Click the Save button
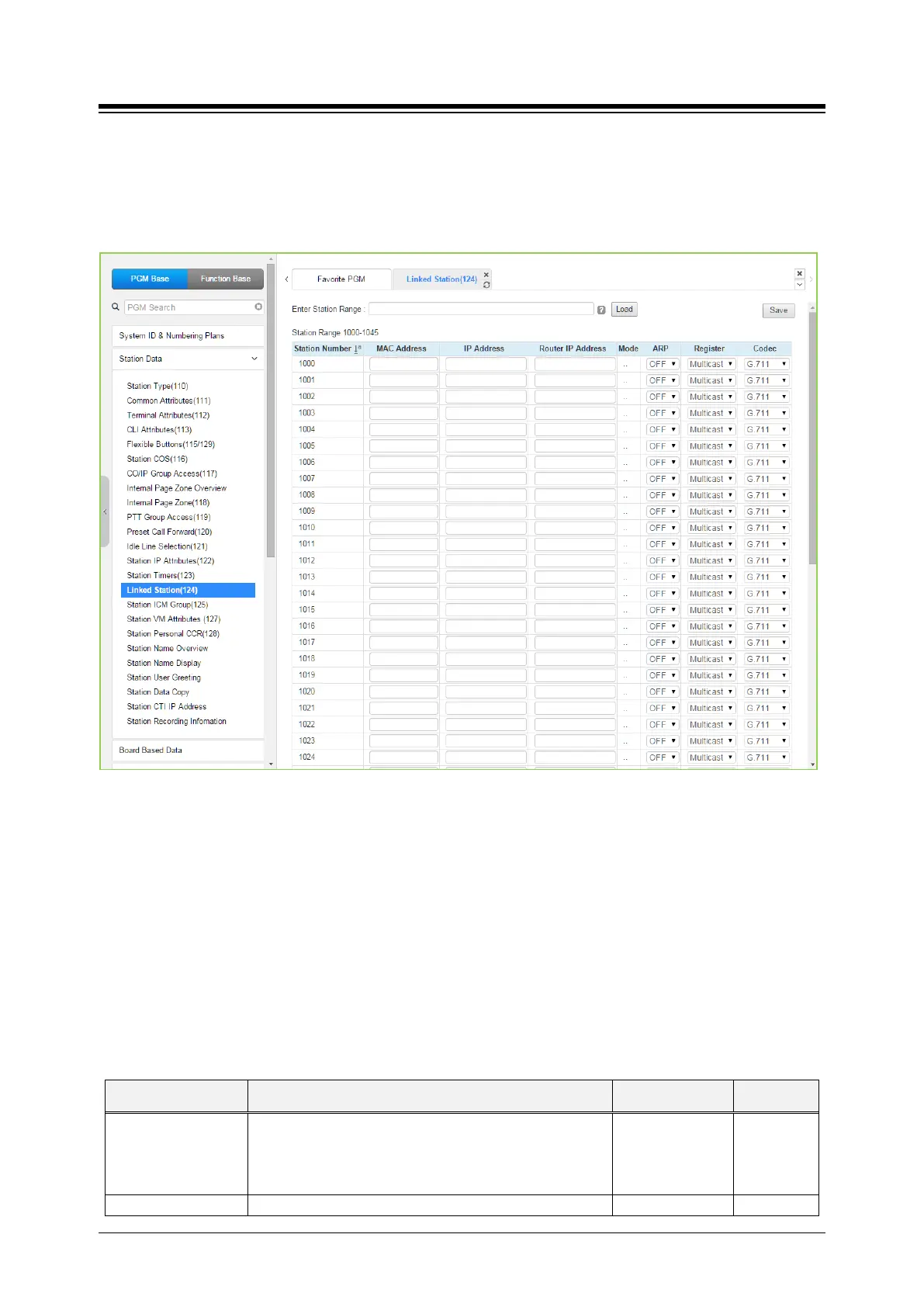 778,310
